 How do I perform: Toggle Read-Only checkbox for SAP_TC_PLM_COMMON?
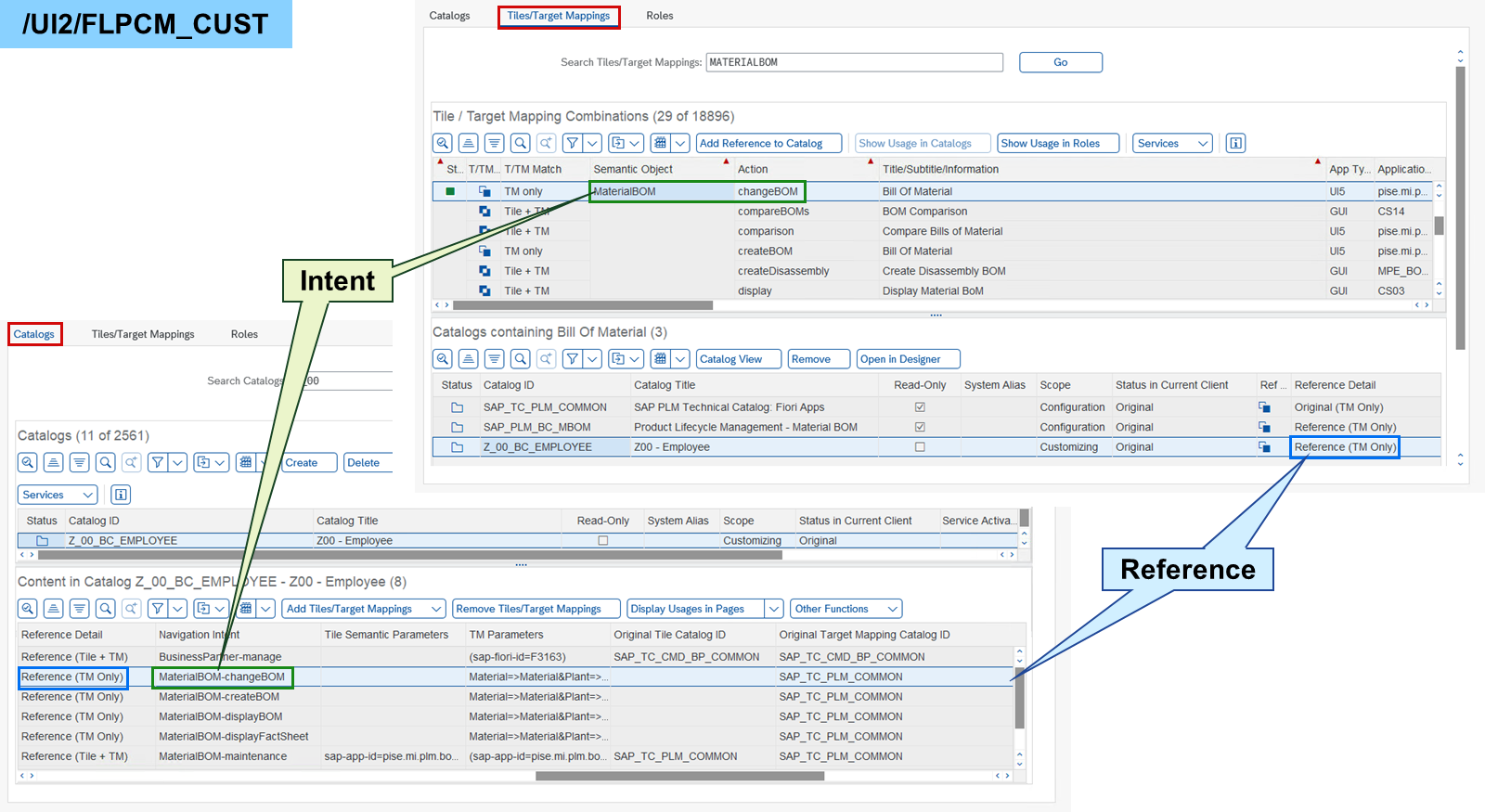(920, 407)
